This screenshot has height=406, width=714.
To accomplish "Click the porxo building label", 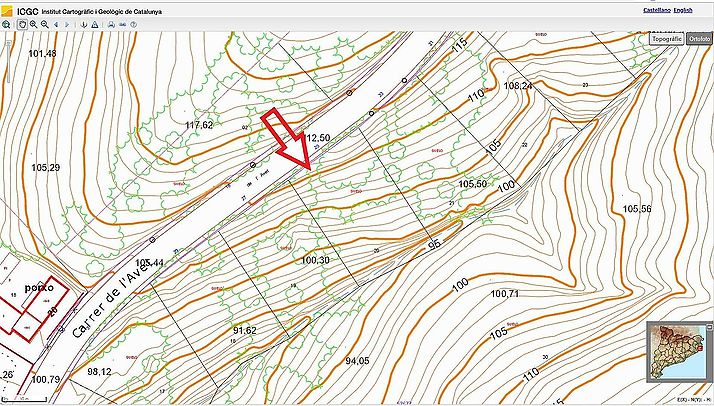I will (39, 288).
